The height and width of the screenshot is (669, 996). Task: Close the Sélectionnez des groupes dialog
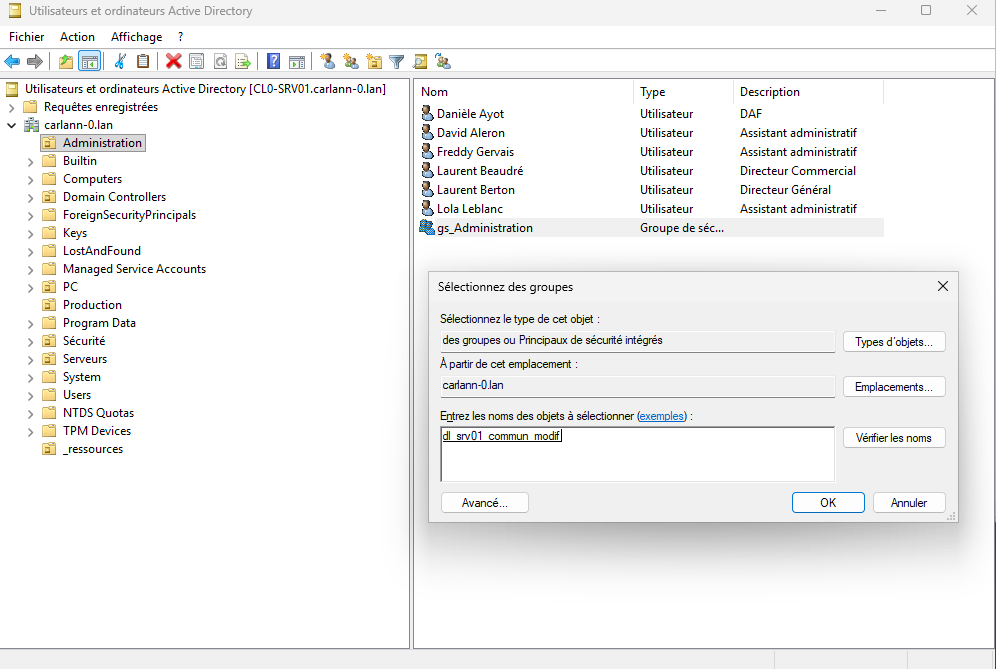pyautogui.click(x=943, y=287)
